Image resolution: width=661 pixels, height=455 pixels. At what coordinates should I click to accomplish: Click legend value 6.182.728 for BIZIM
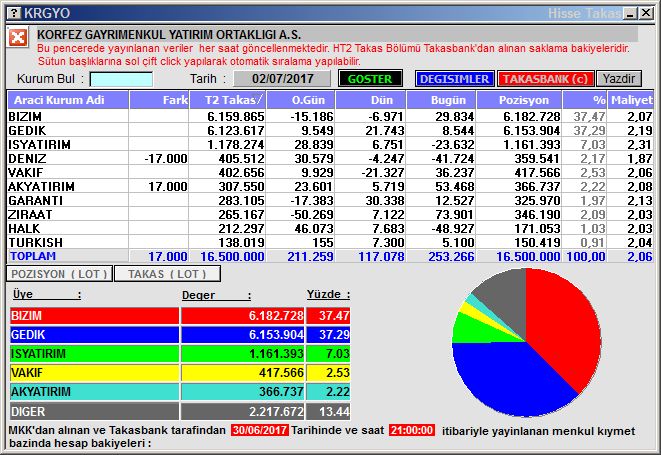[x=276, y=316]
